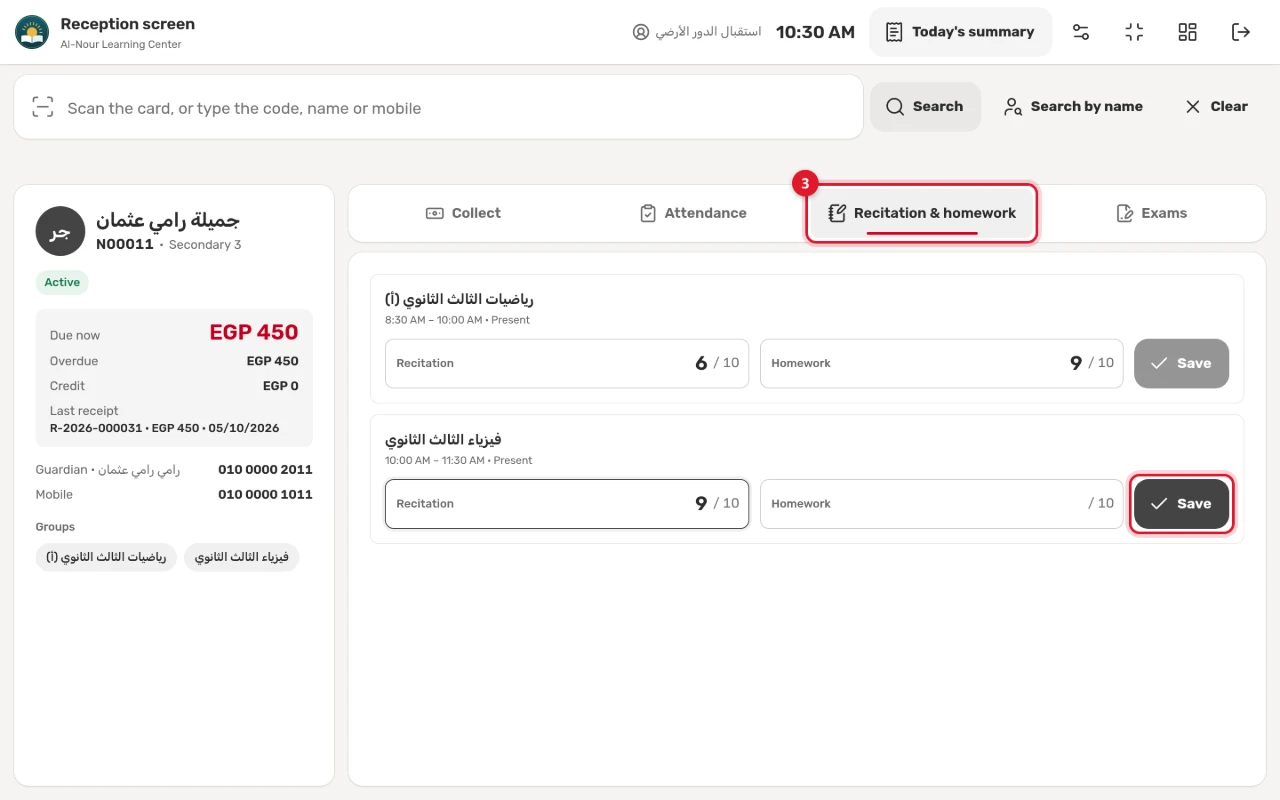Click the last receipt R-2026-000031 line

pos(165,428)
